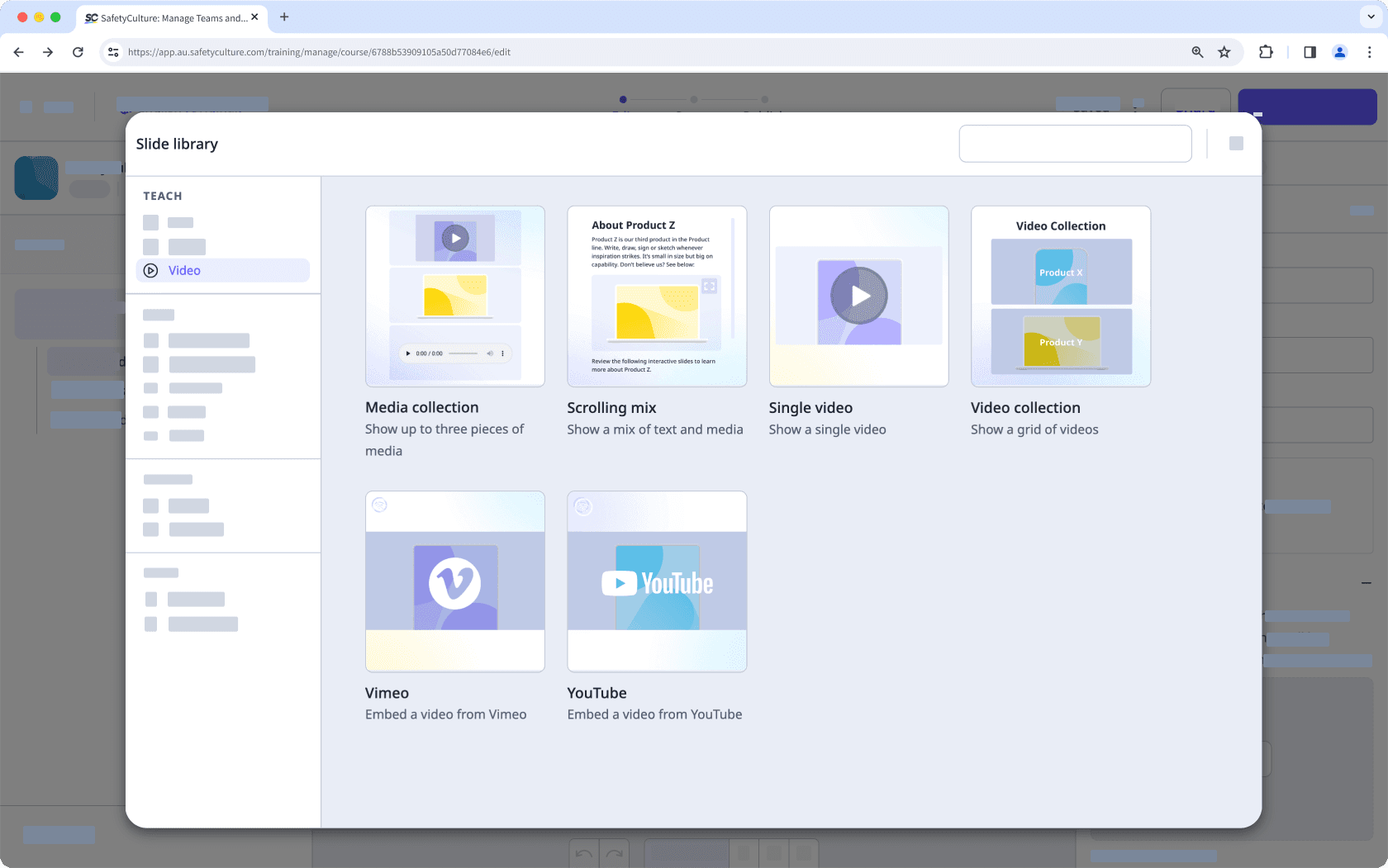Image resolution: width=1388 pixels, height=868 pixels.
Task: Click the site information icon
Action: coord(112,51)
